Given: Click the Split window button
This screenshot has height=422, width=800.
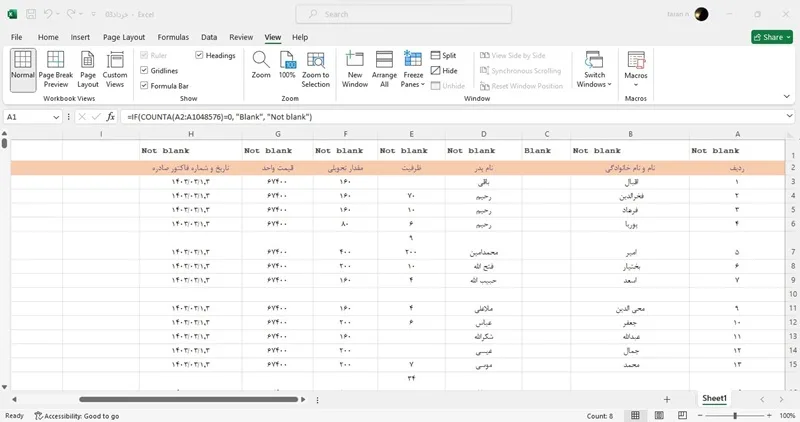Looking at the screenshot, I should 443,55.
